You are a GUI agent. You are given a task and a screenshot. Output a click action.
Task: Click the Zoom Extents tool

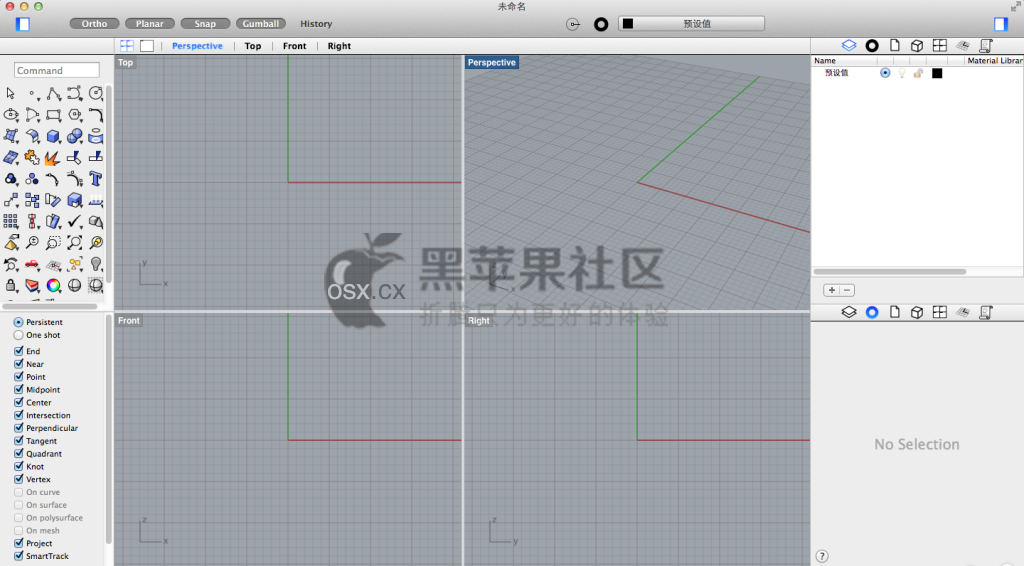tap(74, 242)
